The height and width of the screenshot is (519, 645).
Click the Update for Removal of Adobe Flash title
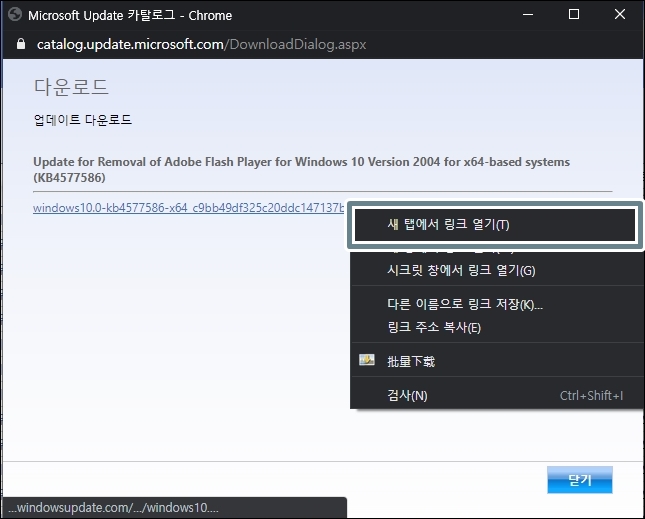(302, 169)
